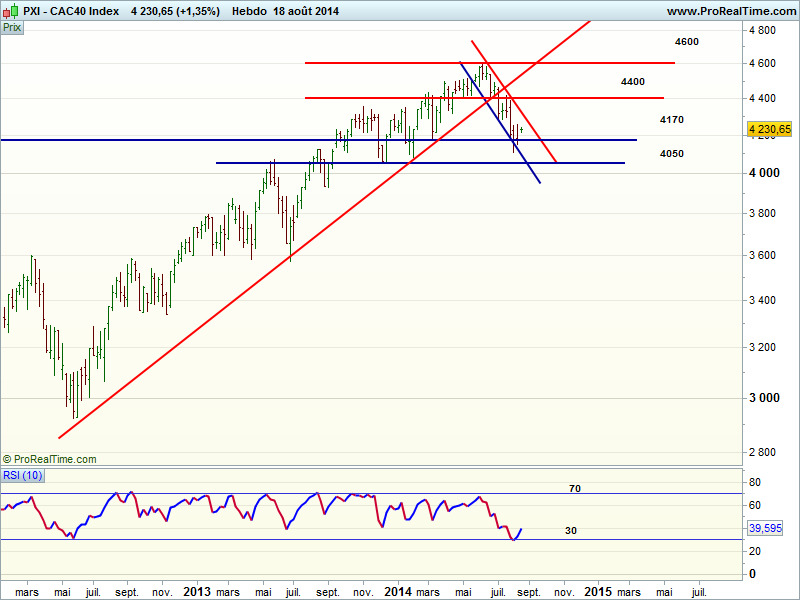The height and width of the screenshot is (600, 800).
Task: Click the RSI 30 oversold label
Action: point(571,531)
